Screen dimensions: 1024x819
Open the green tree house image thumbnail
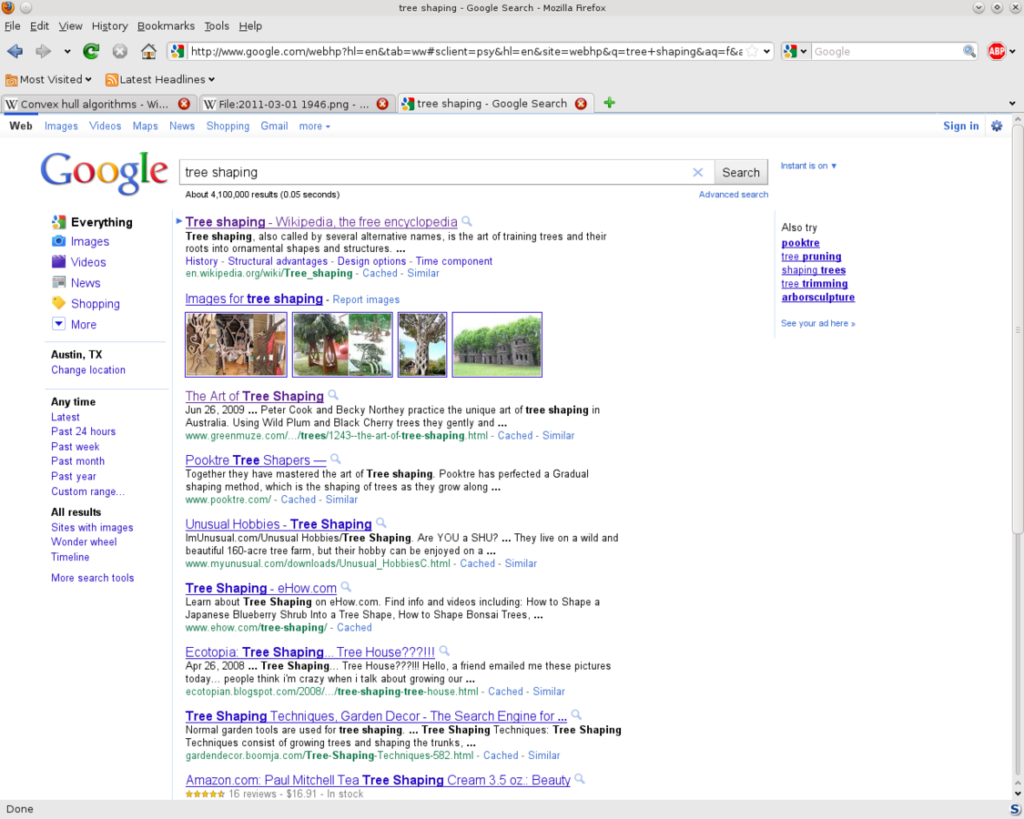pos(497,345)
